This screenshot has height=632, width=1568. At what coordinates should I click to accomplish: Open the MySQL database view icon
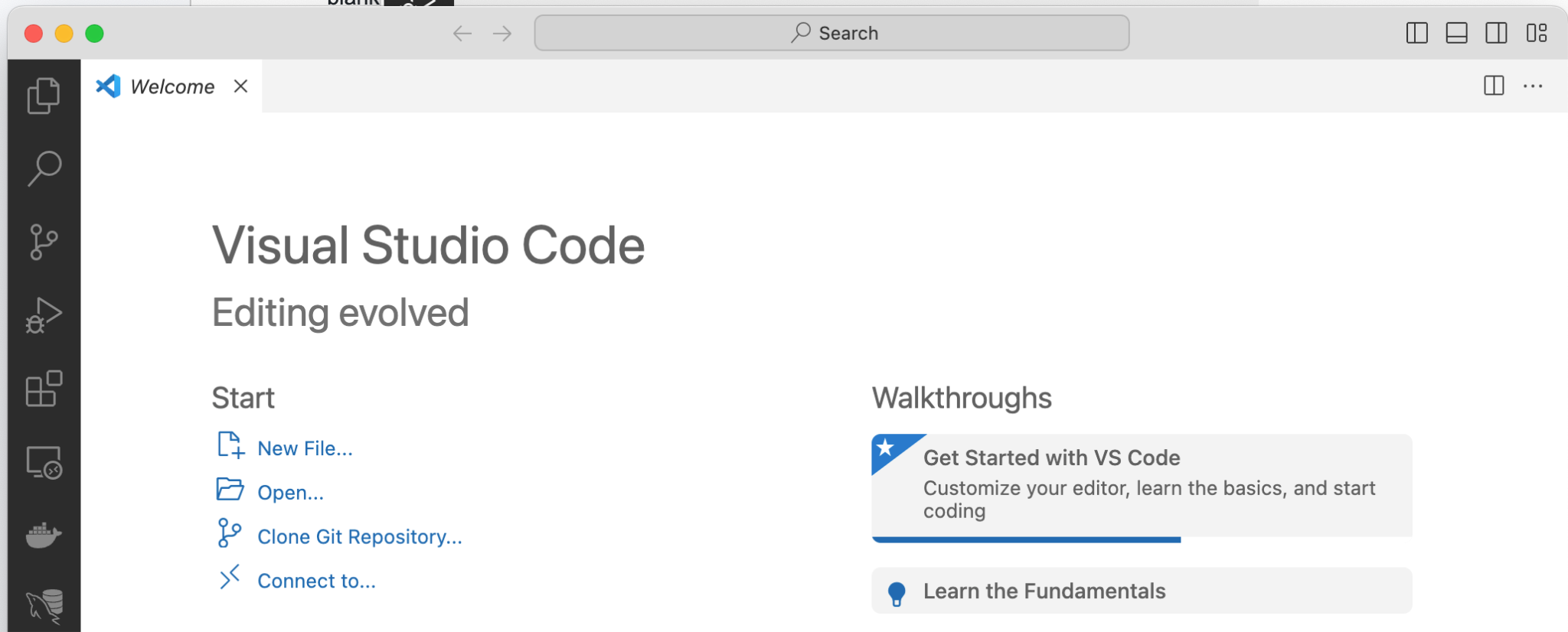pyautogui.click(x=44, y=606)
